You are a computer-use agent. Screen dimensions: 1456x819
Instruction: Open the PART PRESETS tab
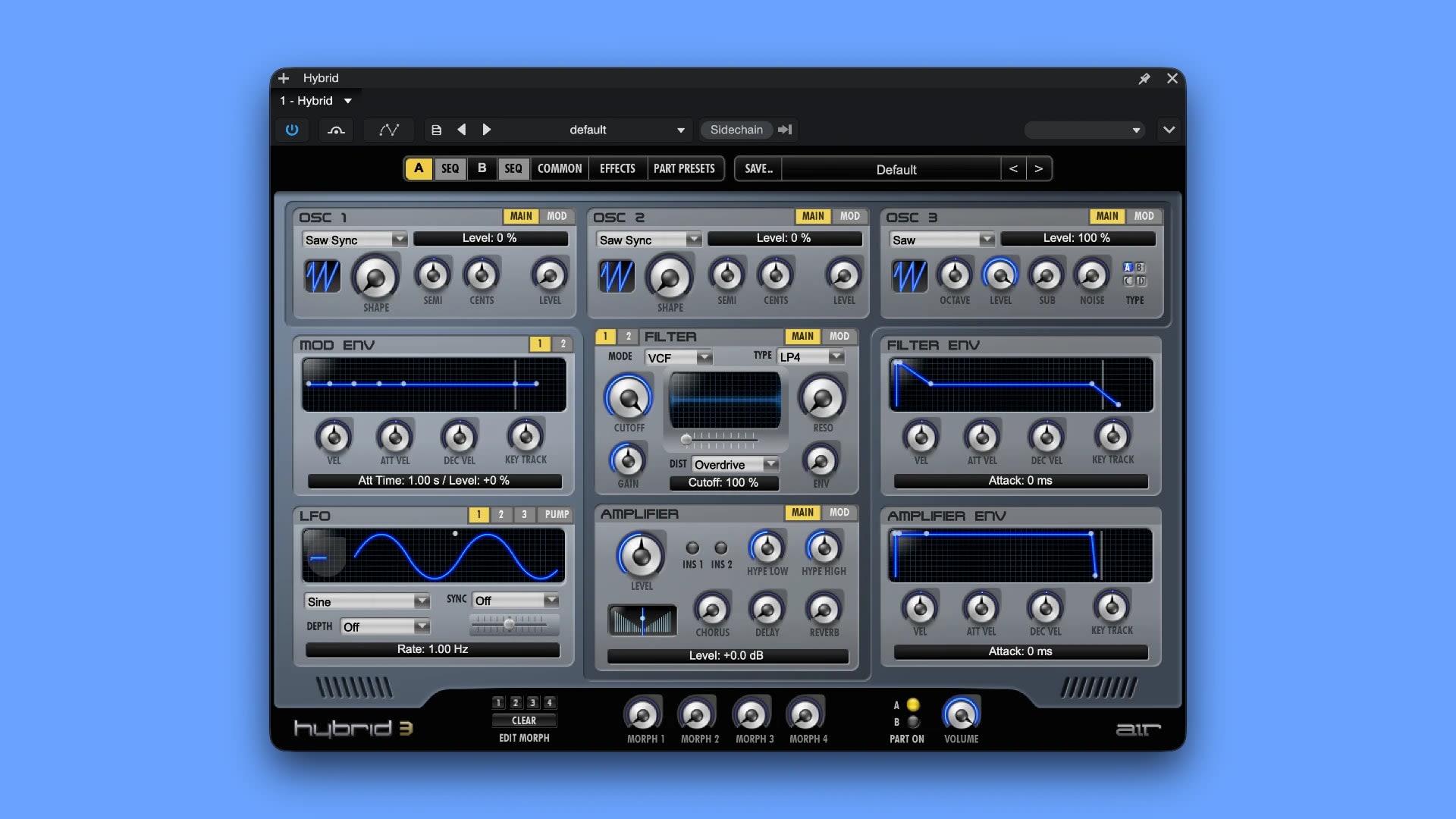point(684,168)
